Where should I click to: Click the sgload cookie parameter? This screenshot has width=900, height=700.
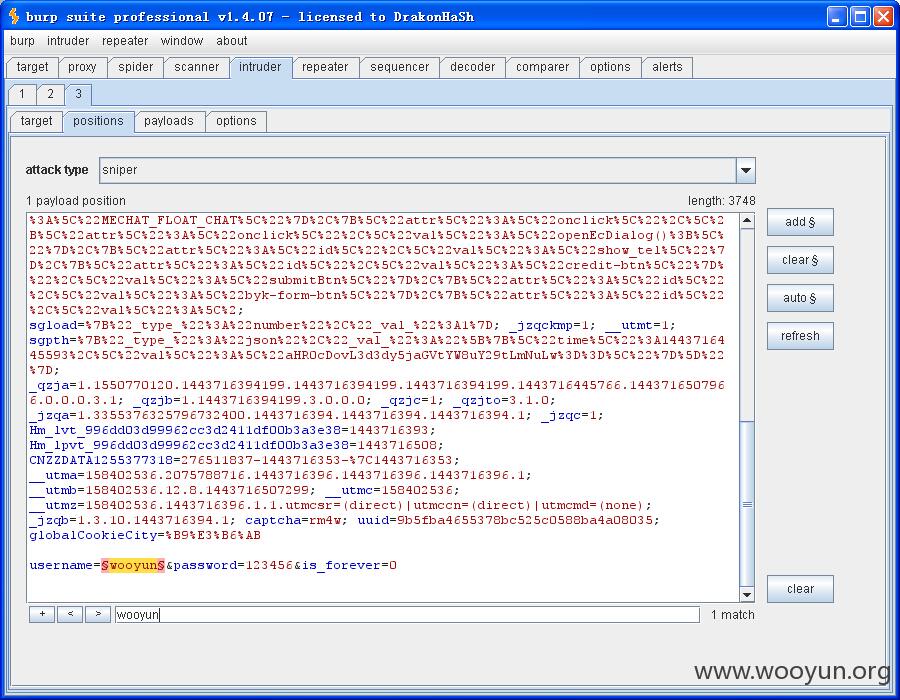265,325
